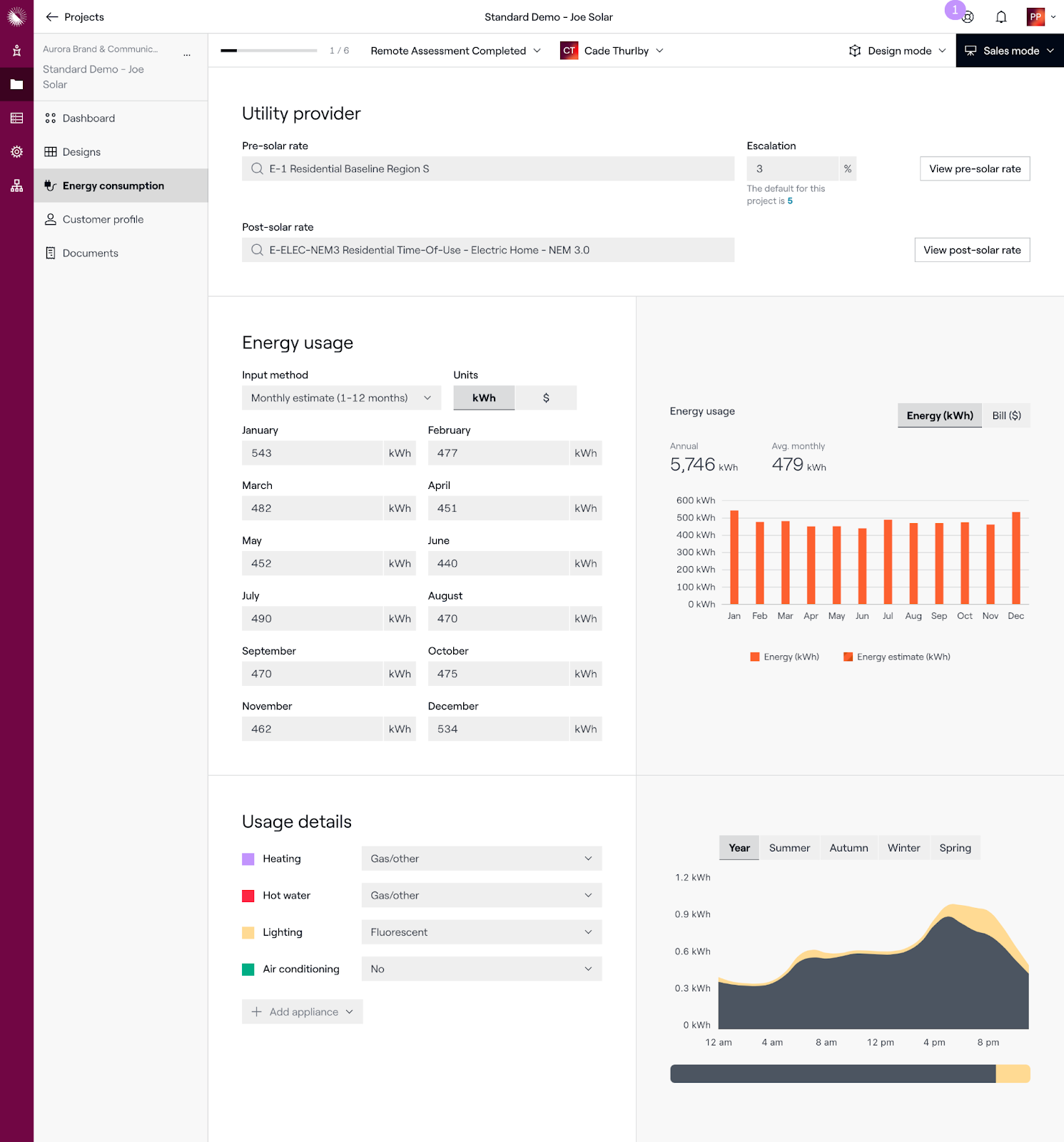Screen dimensions: 1064x1142
Task: Click the notifications bell icon
Action: point(1001,17)
